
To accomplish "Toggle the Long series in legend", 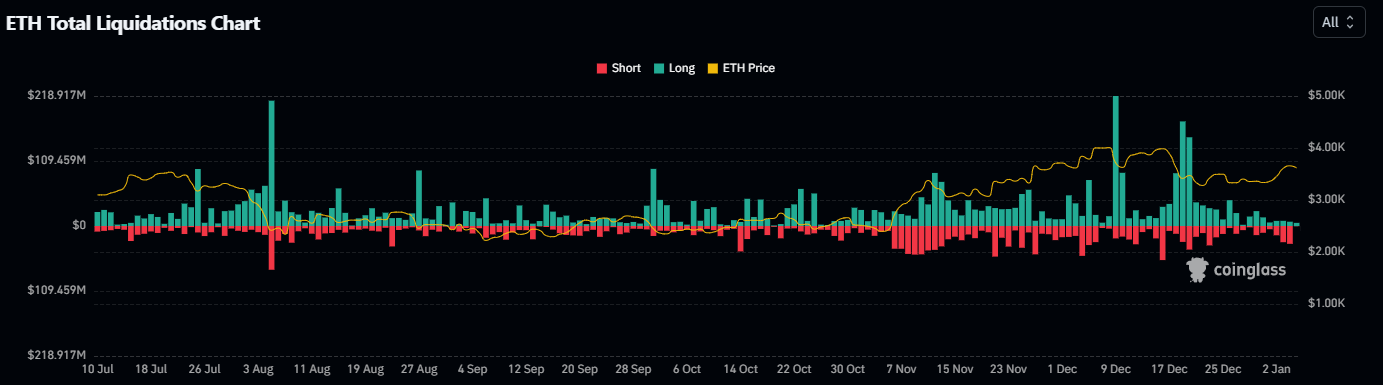I will (674, 68).
